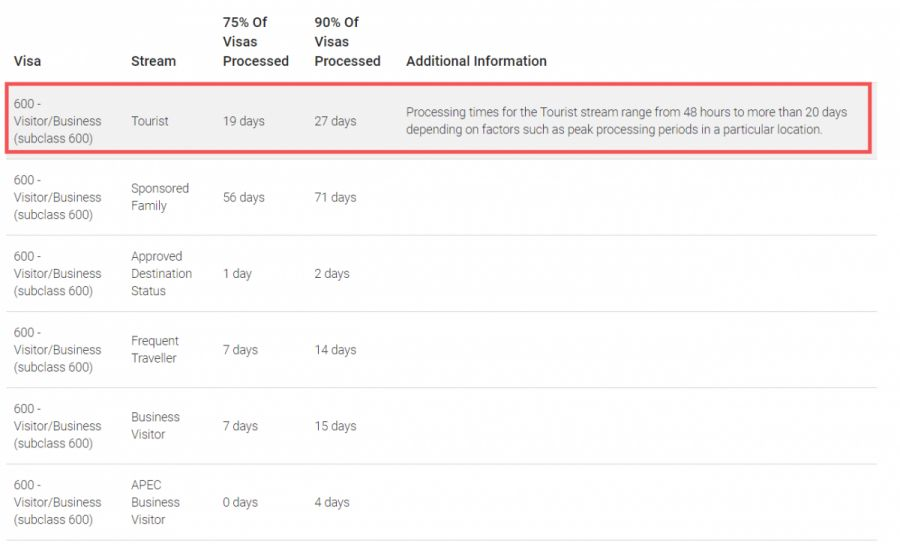The height and width of the screenshot is (544, 900).
Task: Click the Visa column header
Action: pyautogui.click(x=27, y=61)
